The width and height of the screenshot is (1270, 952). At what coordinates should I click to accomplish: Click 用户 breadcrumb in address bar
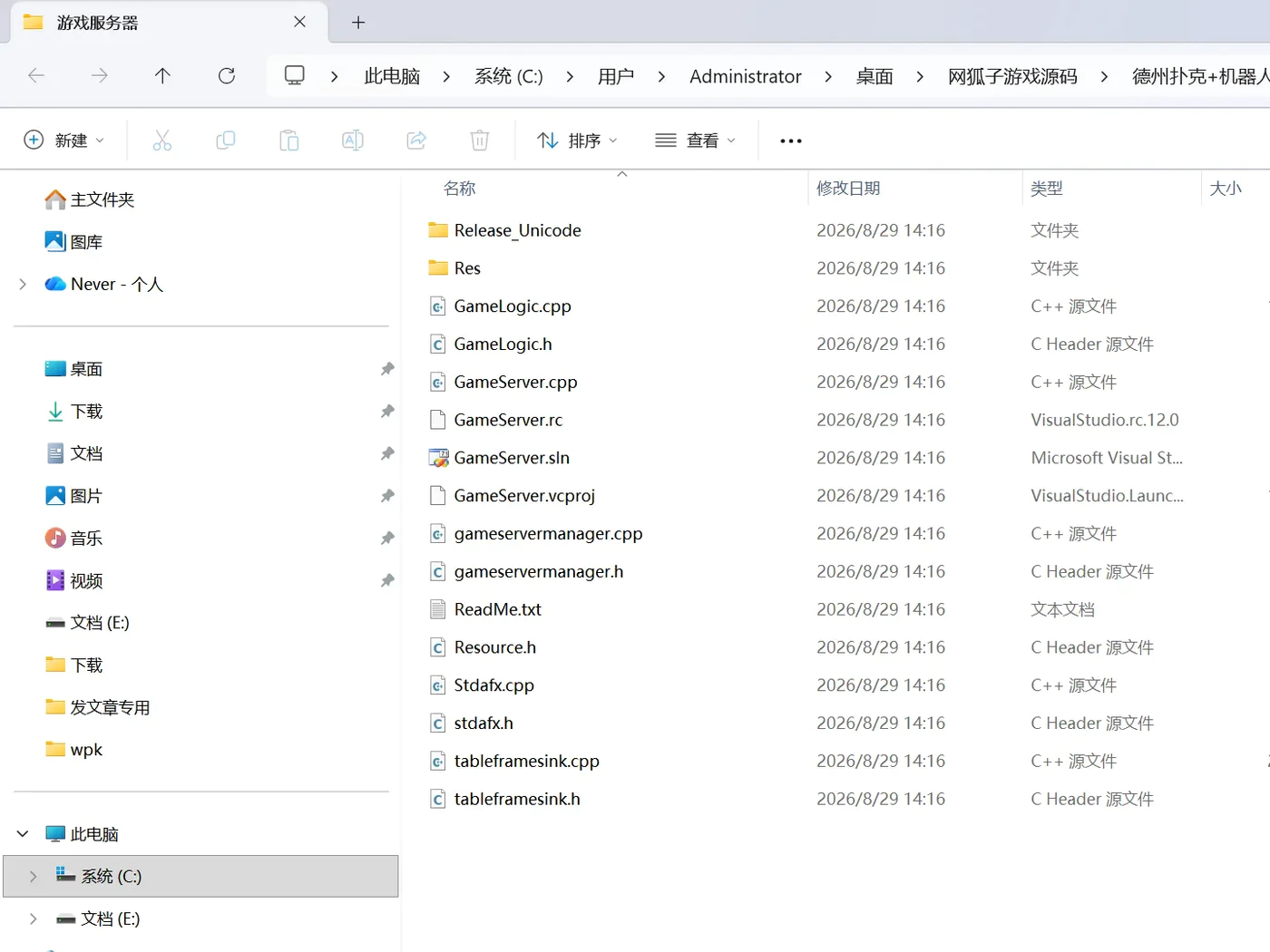pos(616,77)
